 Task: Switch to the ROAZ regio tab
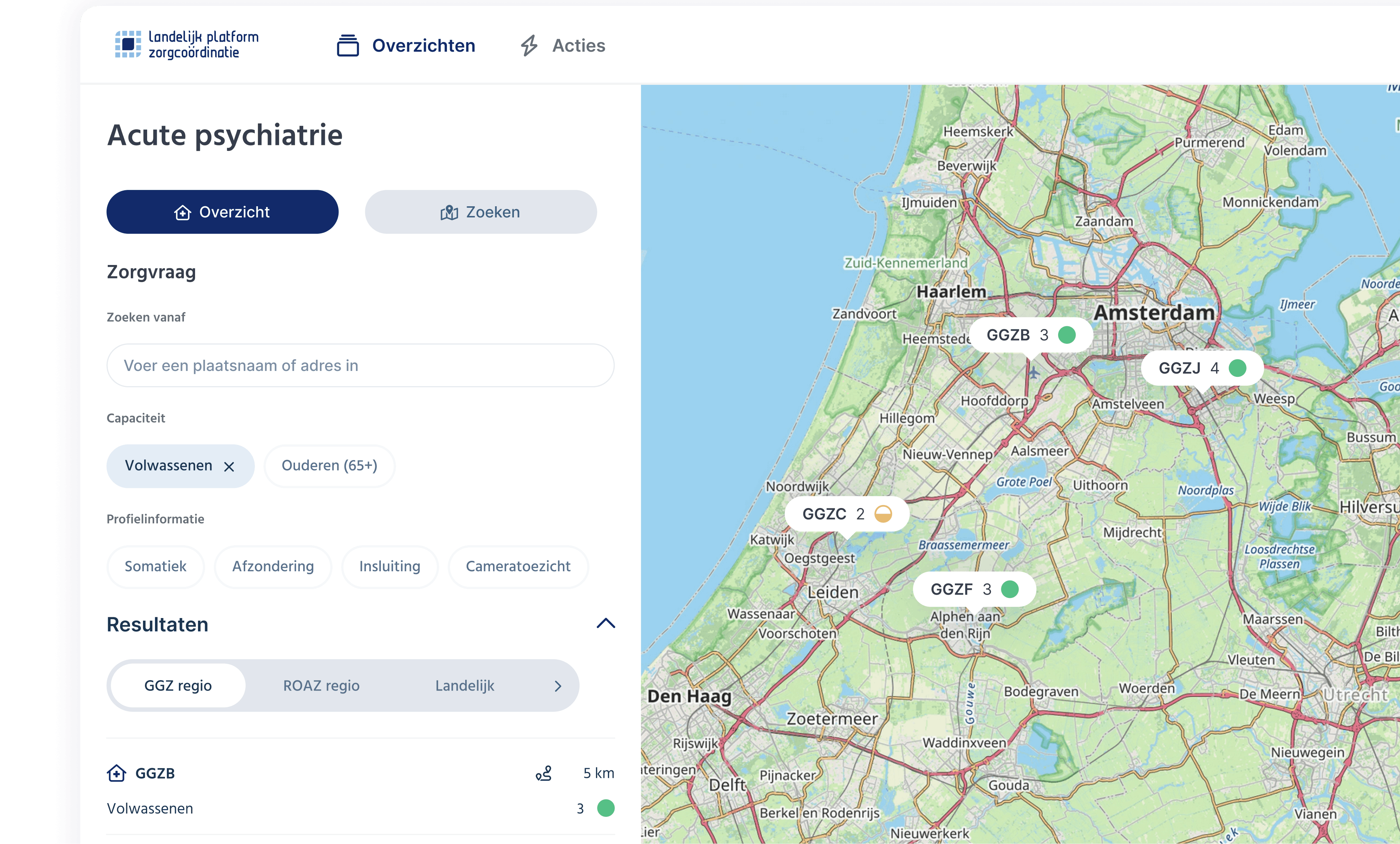pyautogui.click(x=321, y=685)
